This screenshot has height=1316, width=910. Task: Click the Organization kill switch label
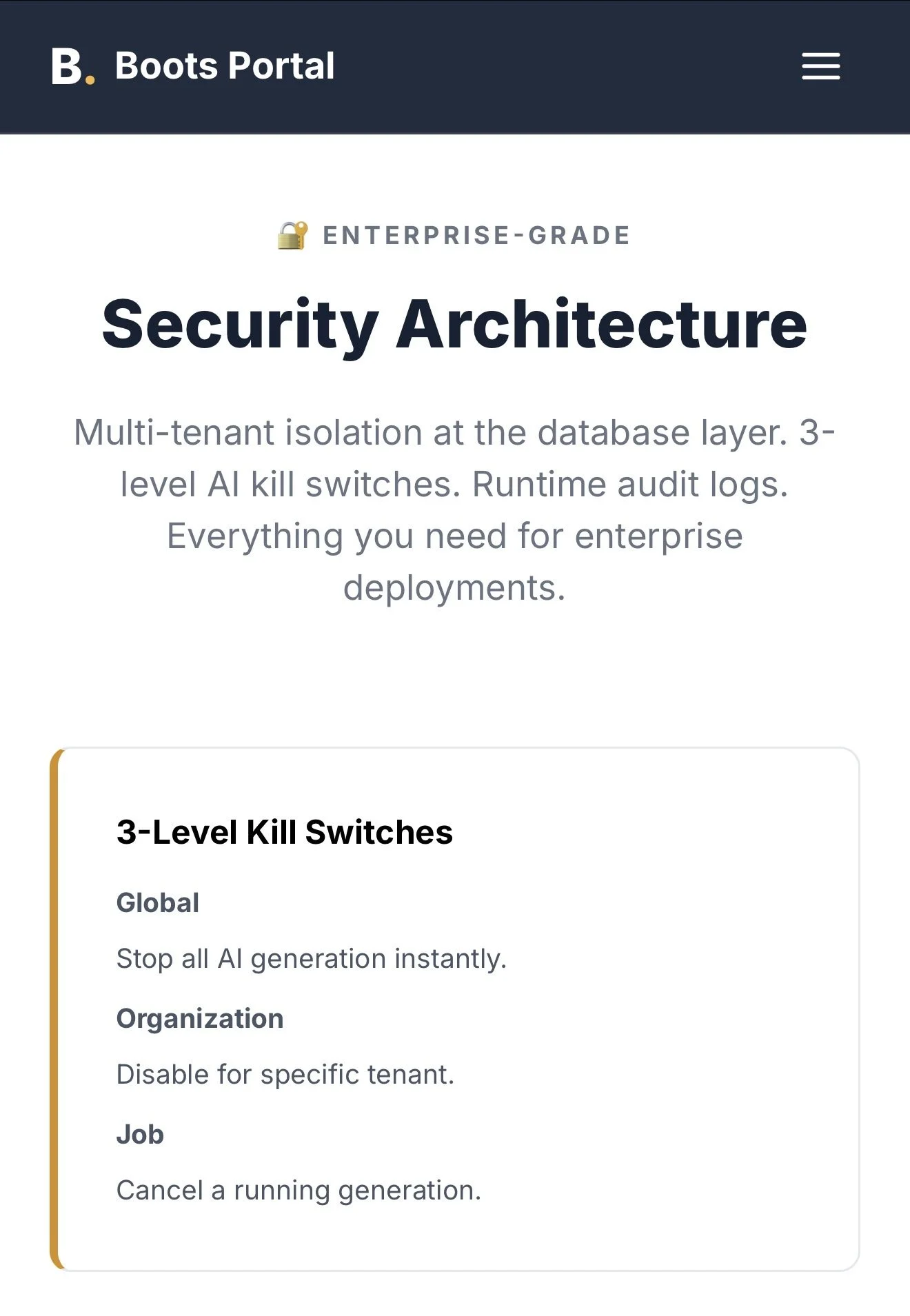pos(200,1018)
